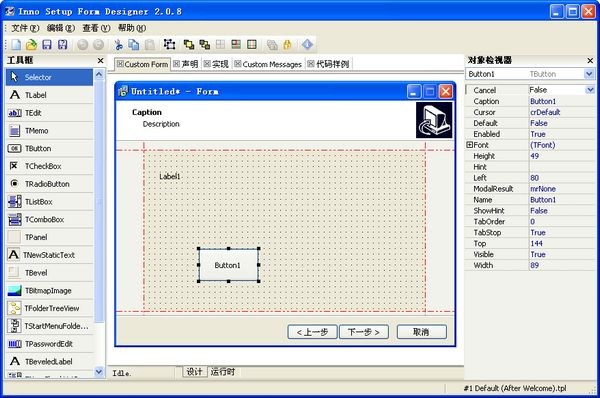Select Button1 on the form canvas
Screen dimensions: 600x398
[x=228, y=265]
